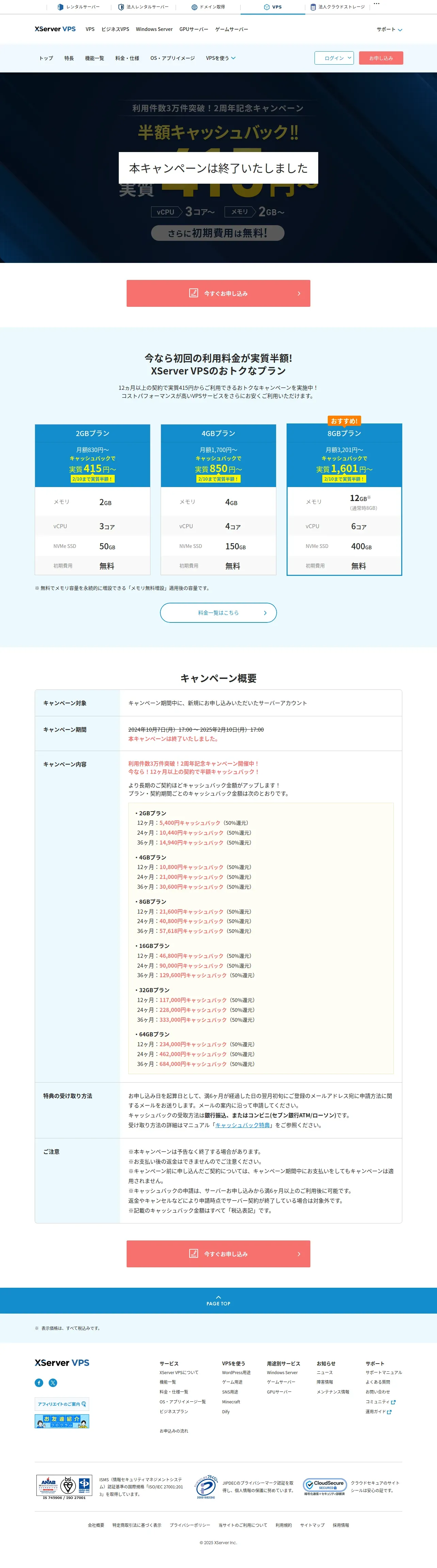Click the レンタルサーバー icon in top bar
Screen dimensions: 437x1568
(x=60, y=7)
